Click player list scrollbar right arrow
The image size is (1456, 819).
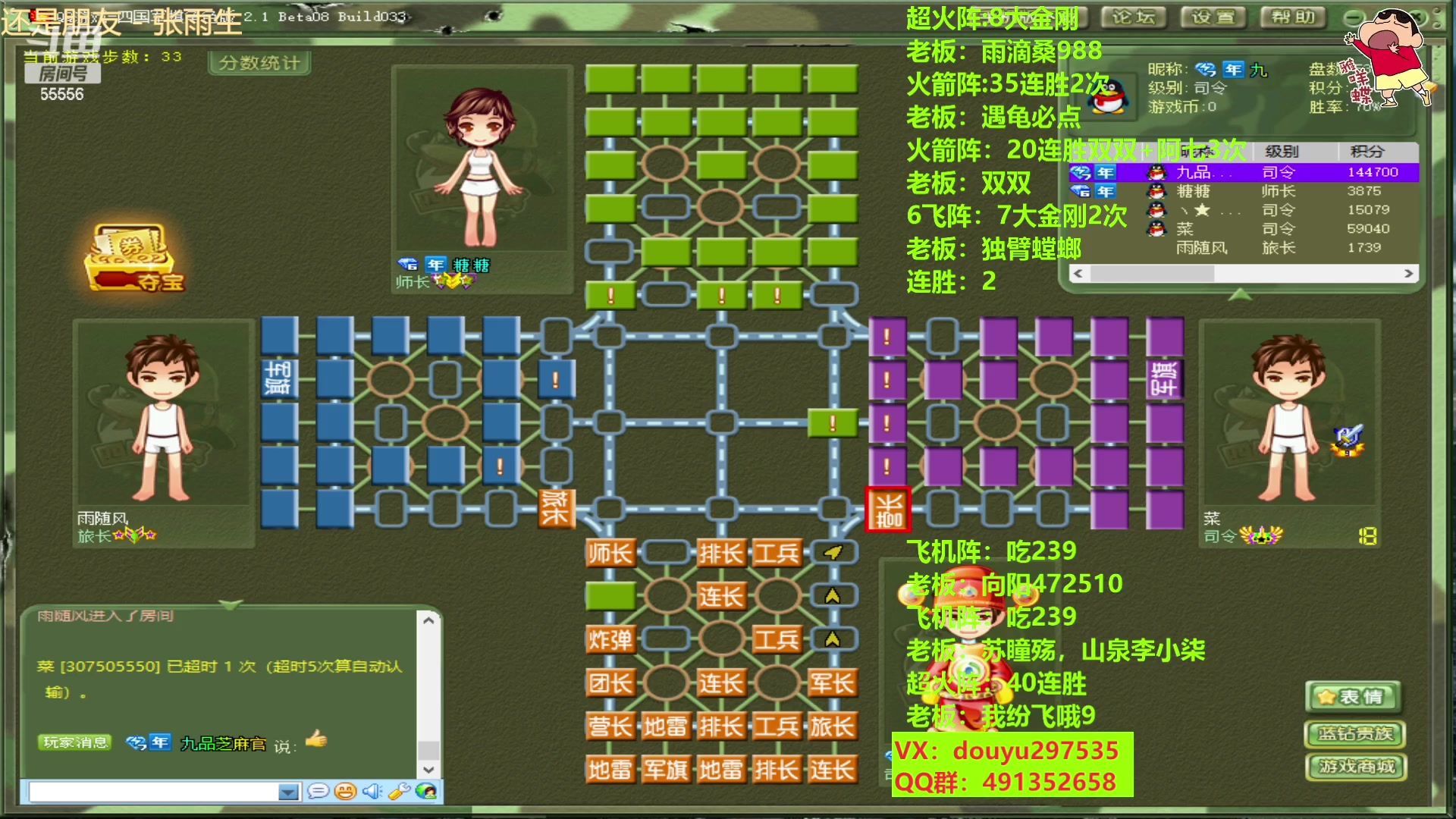[1408, 273]
